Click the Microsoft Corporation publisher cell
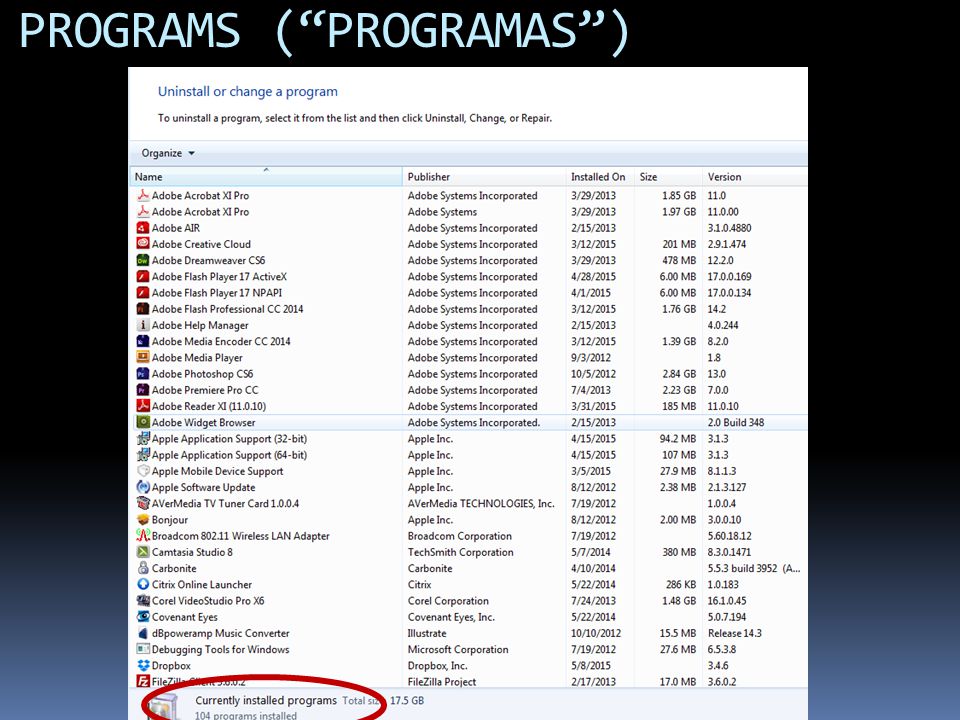Screen dimensions: 960x720 (458, 650)
